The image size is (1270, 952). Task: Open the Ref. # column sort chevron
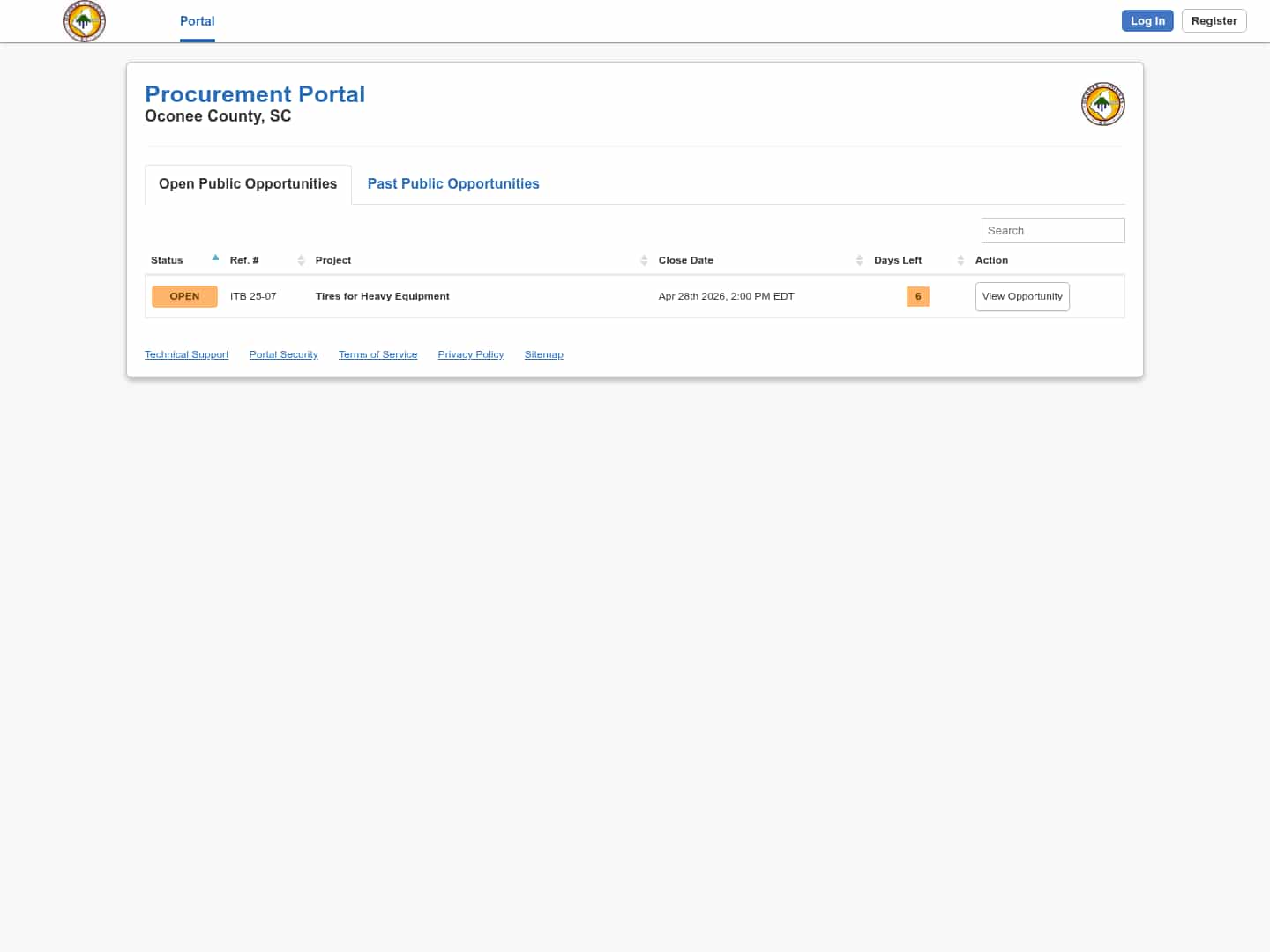(x=302, y=260)
